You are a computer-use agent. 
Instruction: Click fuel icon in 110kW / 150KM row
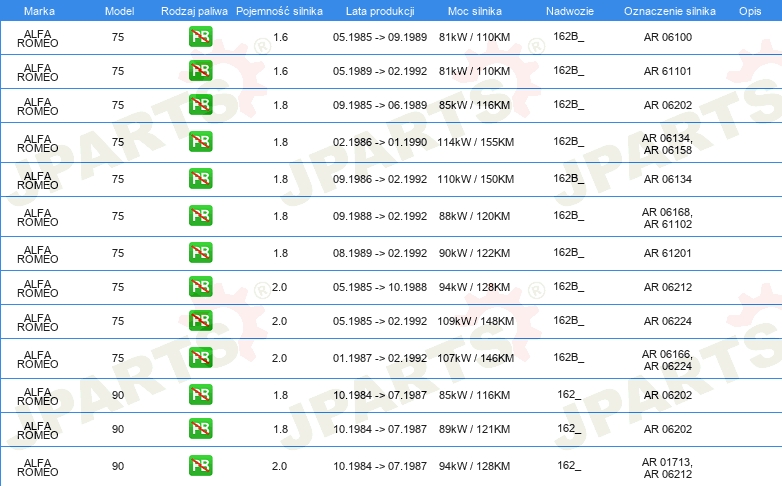200,178
